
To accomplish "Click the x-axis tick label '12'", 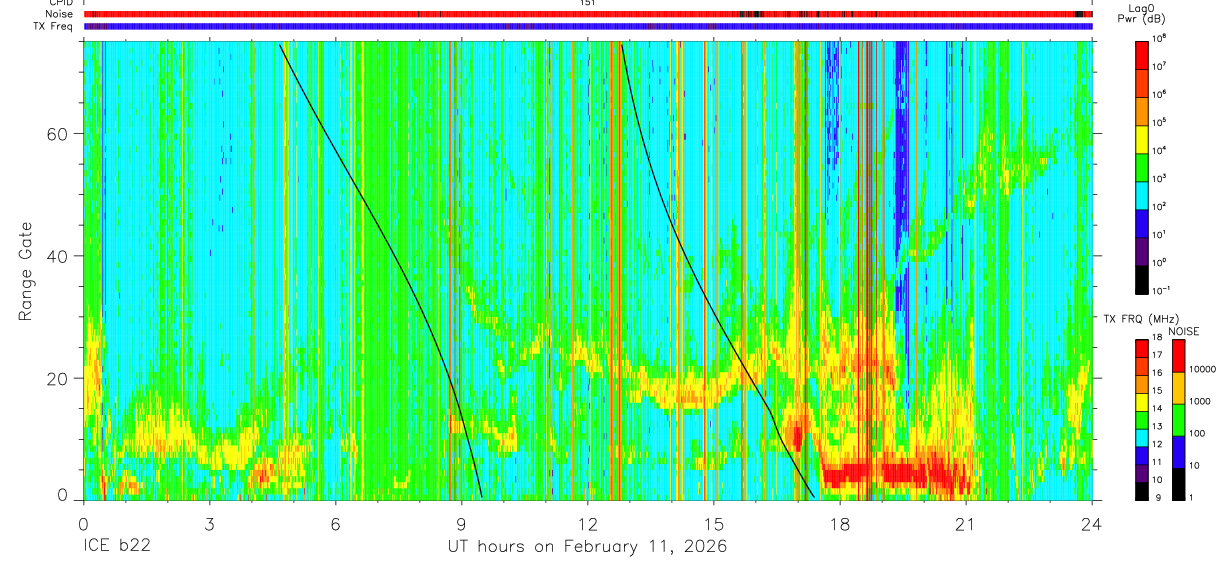I will (587, 523).
